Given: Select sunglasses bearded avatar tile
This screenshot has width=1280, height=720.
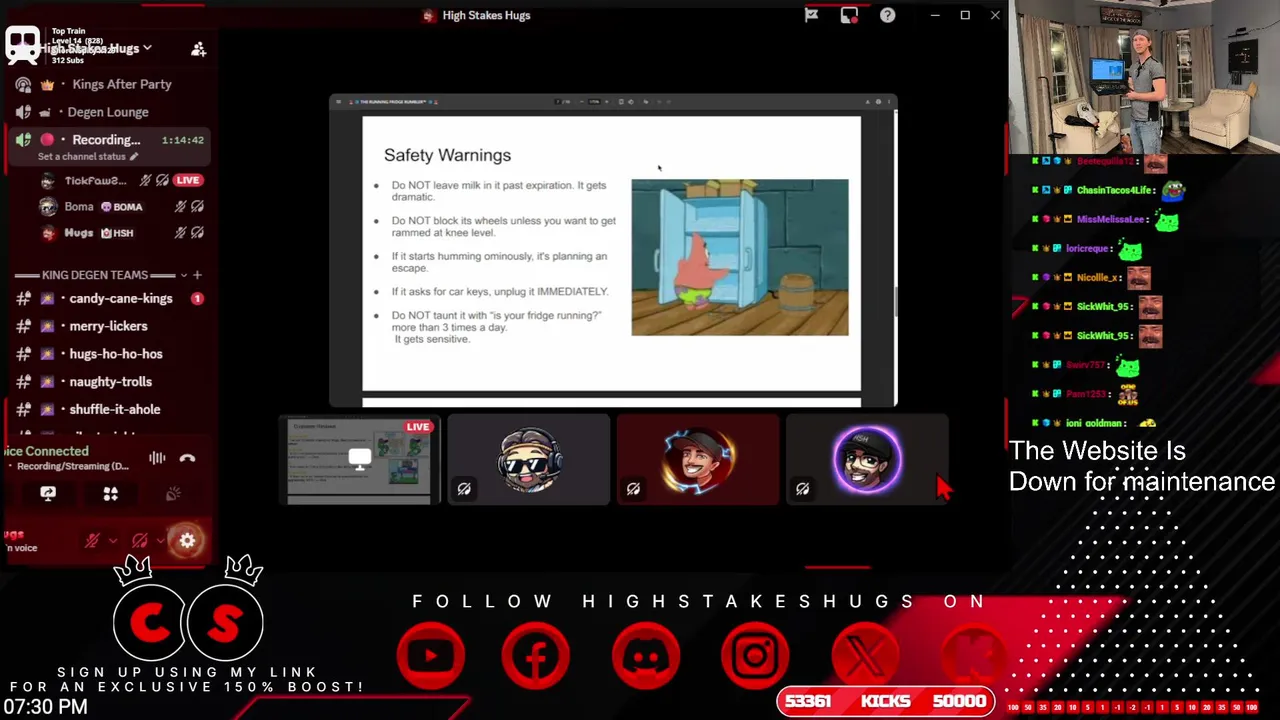Looking at the screenshot, I should (x=529, y=460).
